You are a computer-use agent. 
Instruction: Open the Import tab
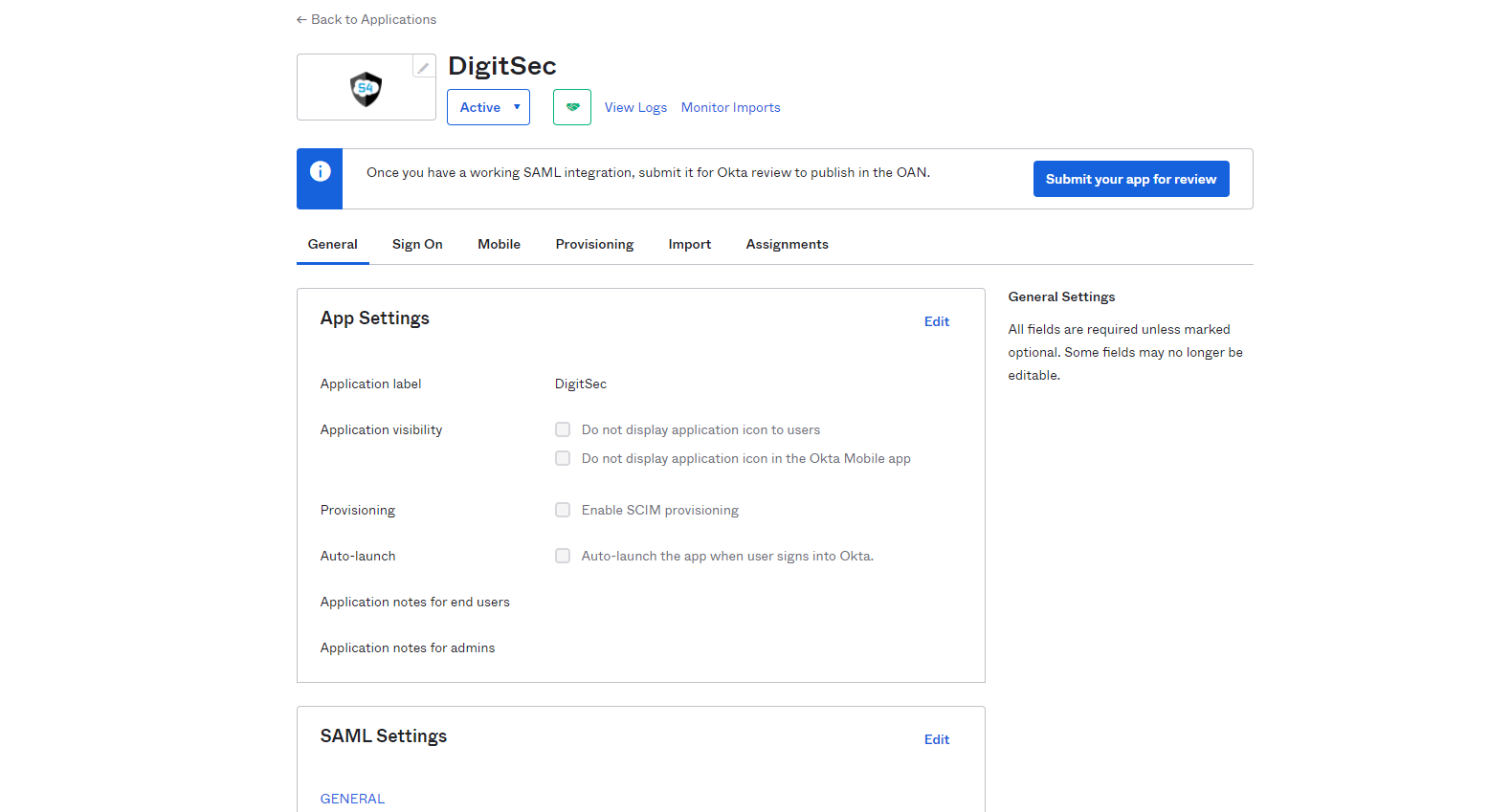point(690,244)
